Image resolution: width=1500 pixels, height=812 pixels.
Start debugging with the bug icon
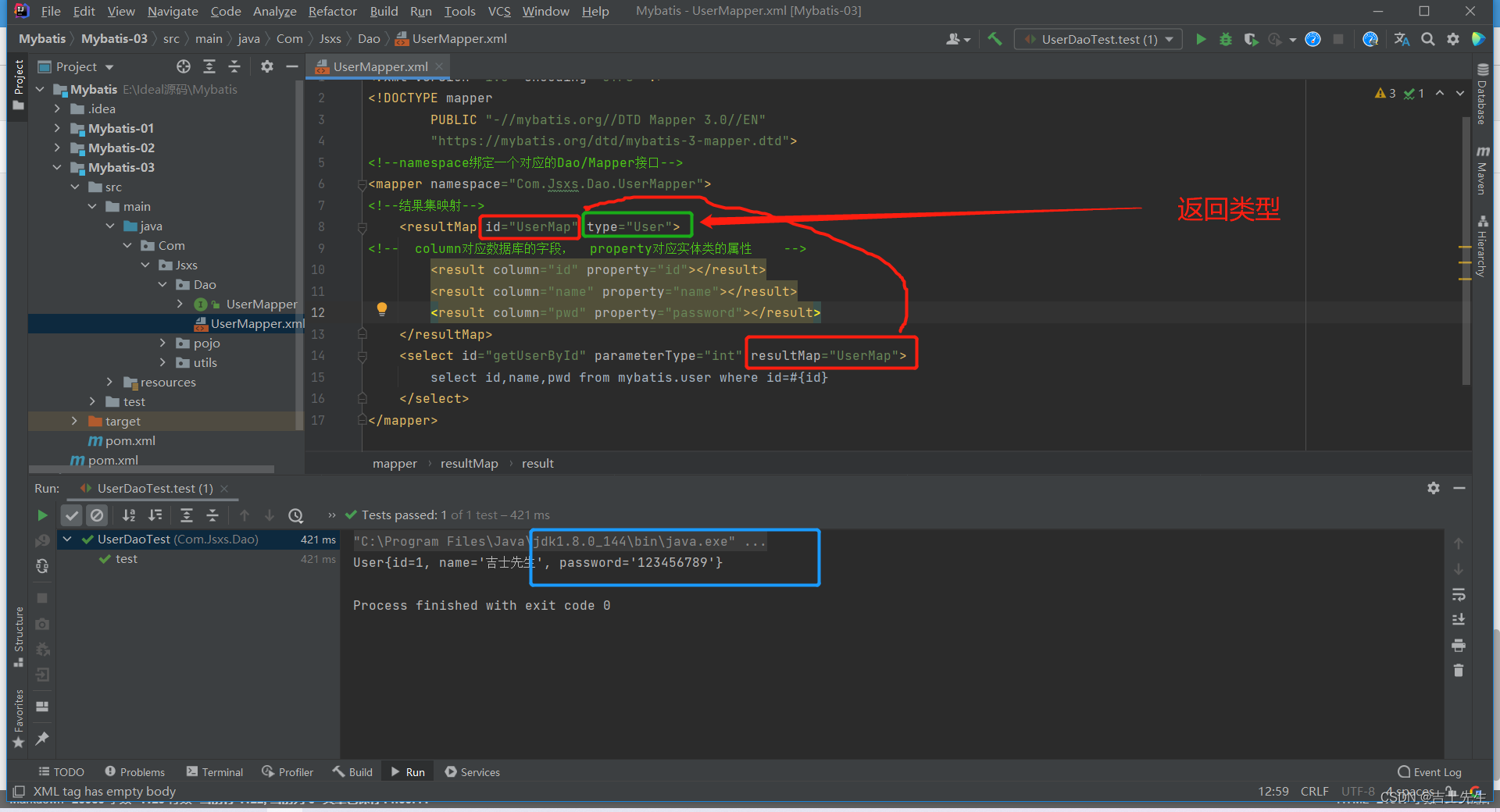[1226, 39]
